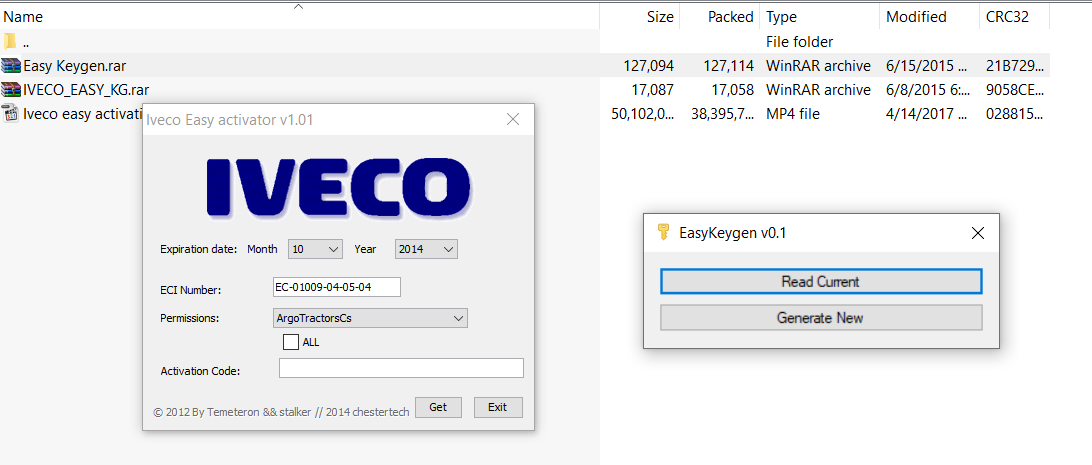This screenshot has height=465, width=1092.
Task: Click the parent folder icon
Action: coord(10,41)
